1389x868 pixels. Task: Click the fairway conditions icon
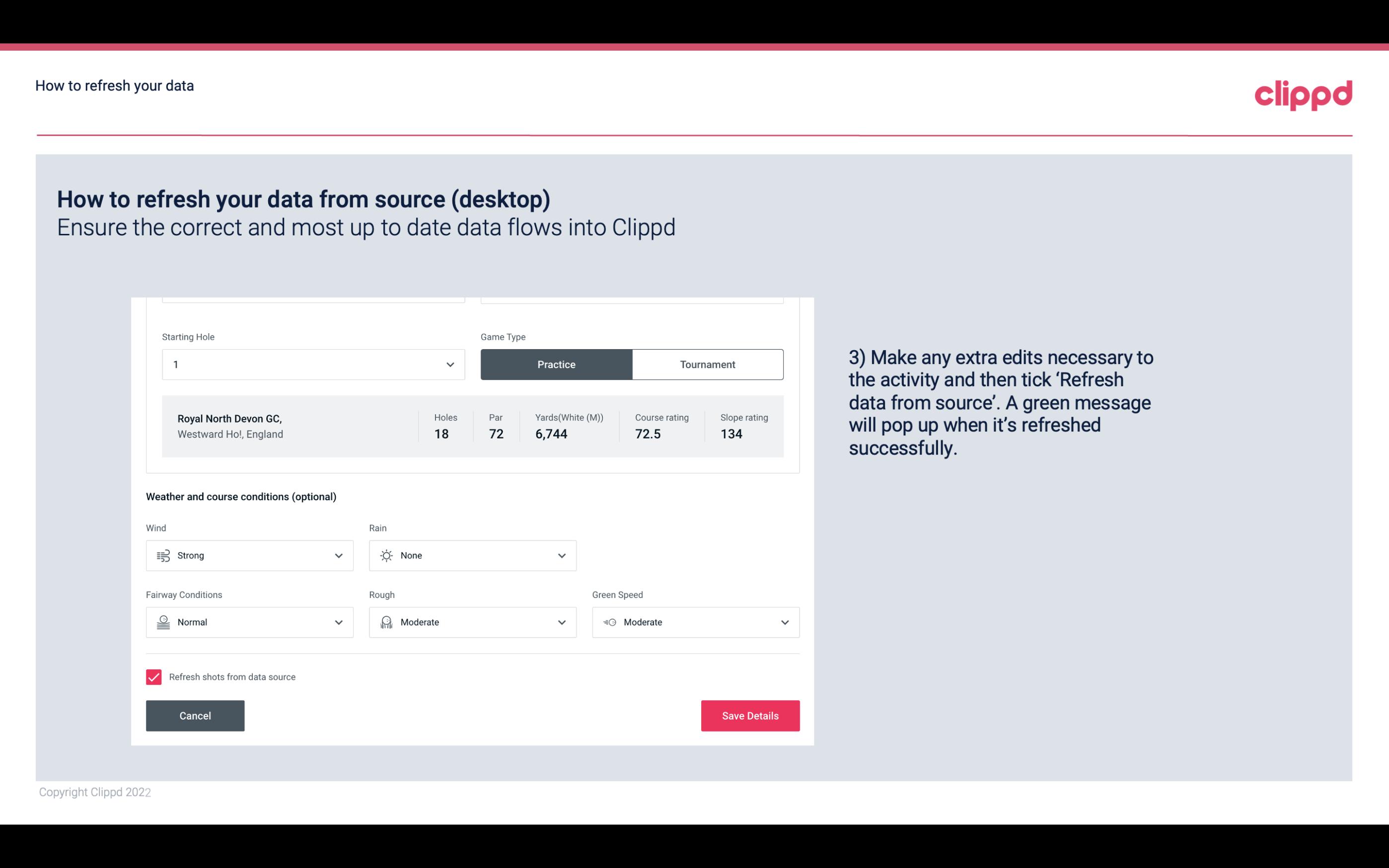pyautogui.click(x=162, y=622)
